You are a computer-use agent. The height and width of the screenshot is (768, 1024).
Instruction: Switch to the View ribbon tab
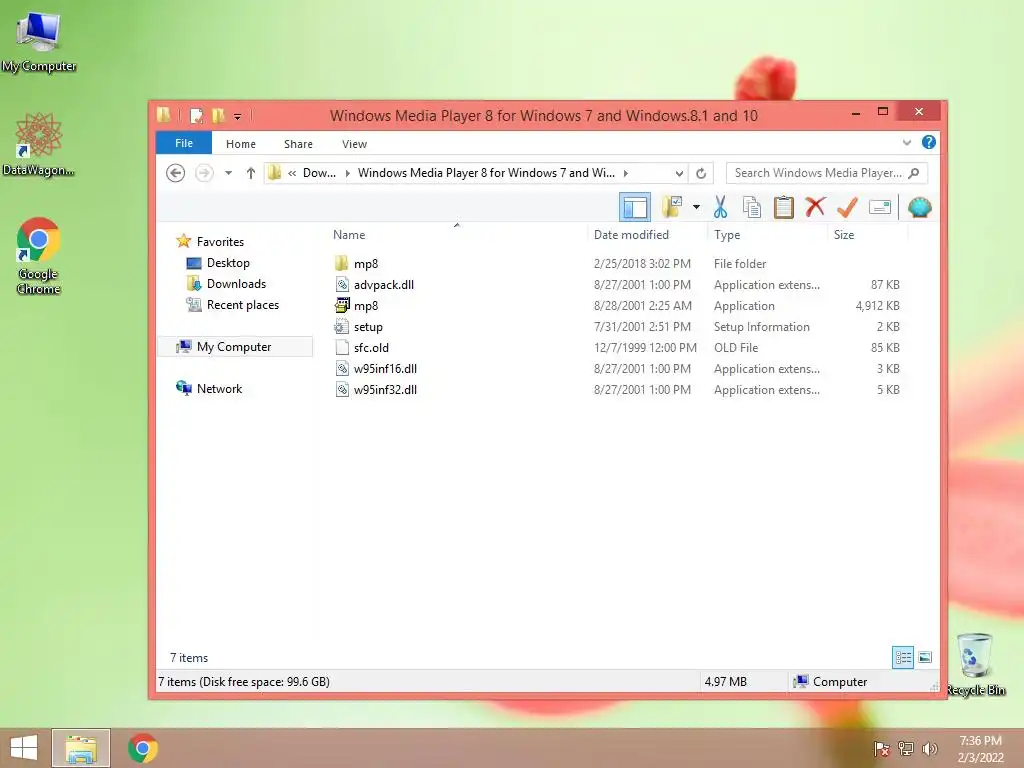355,144
